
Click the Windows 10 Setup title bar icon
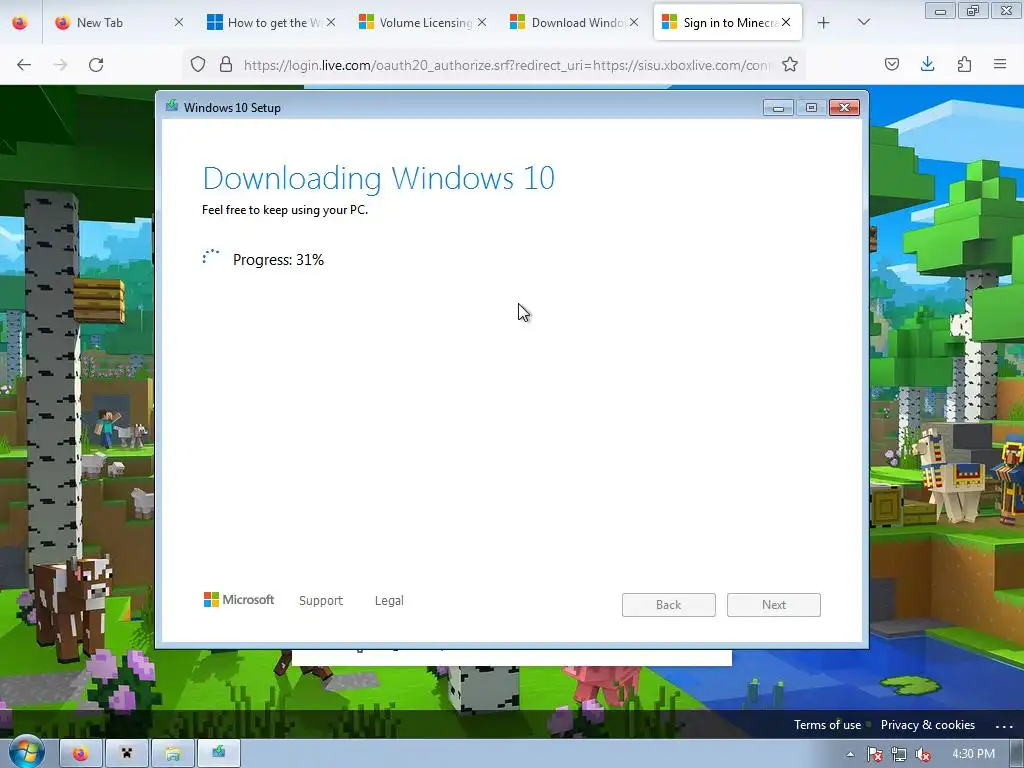click(x=172, y=106)
